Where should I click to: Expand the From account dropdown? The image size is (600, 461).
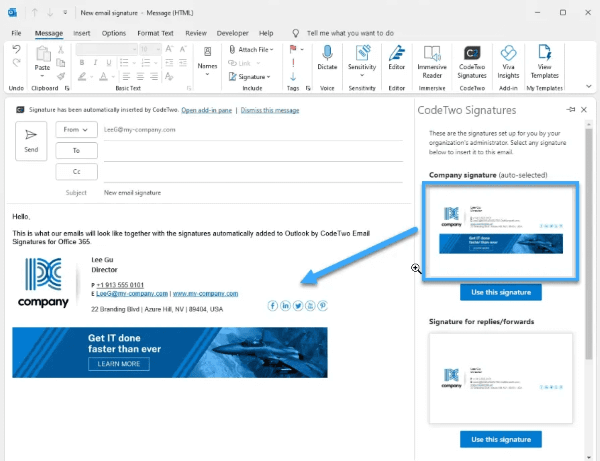point(76,129)
